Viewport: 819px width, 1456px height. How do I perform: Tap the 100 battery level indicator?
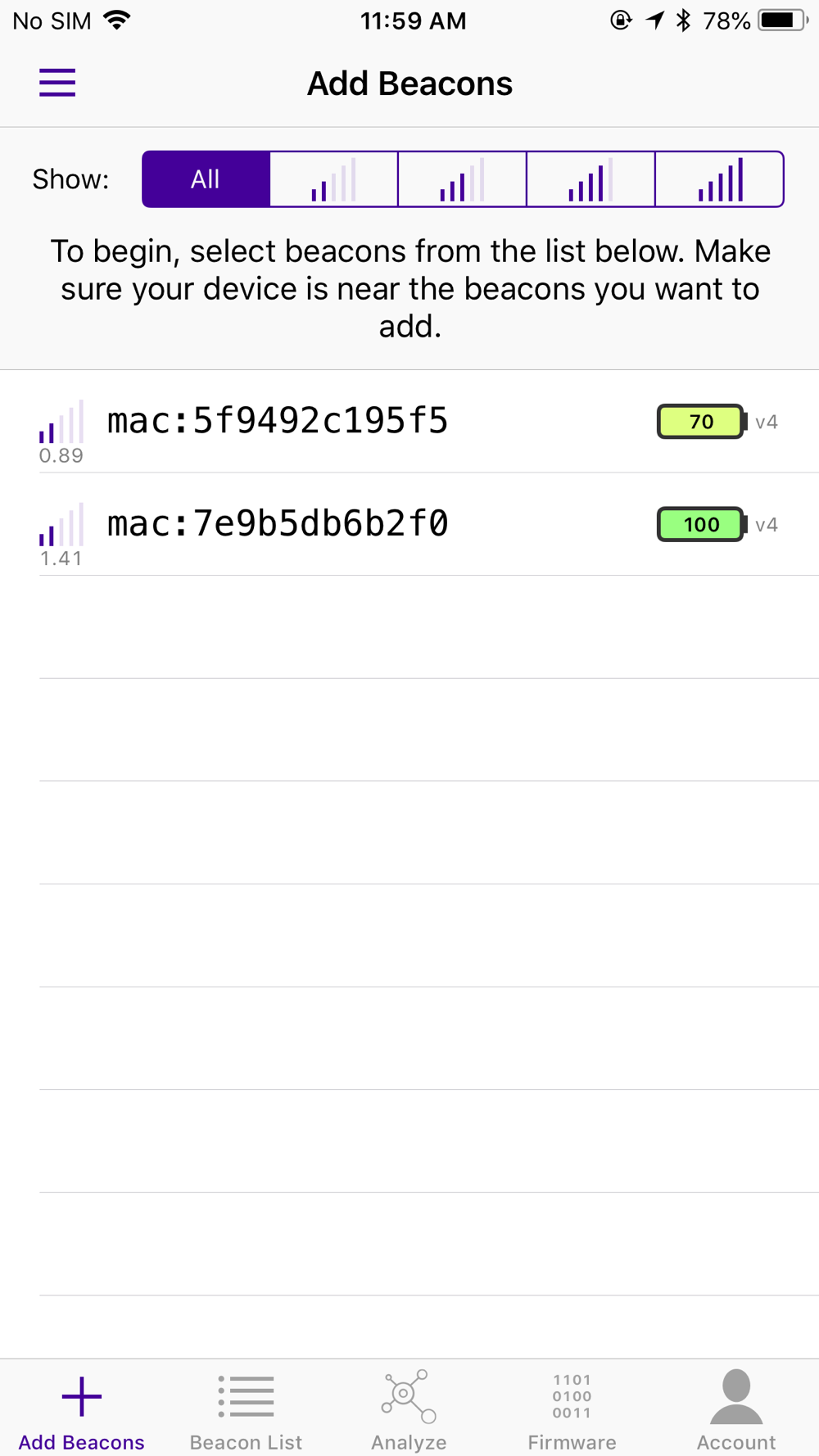(702, 525)
